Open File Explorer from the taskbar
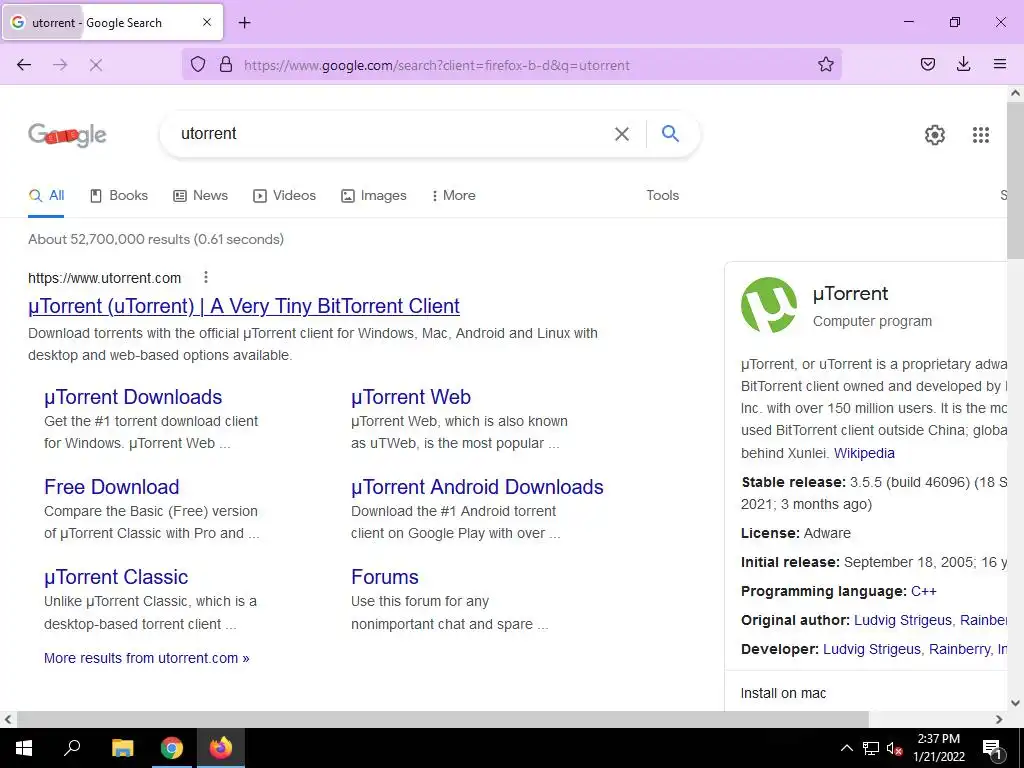 click(122, 748)
